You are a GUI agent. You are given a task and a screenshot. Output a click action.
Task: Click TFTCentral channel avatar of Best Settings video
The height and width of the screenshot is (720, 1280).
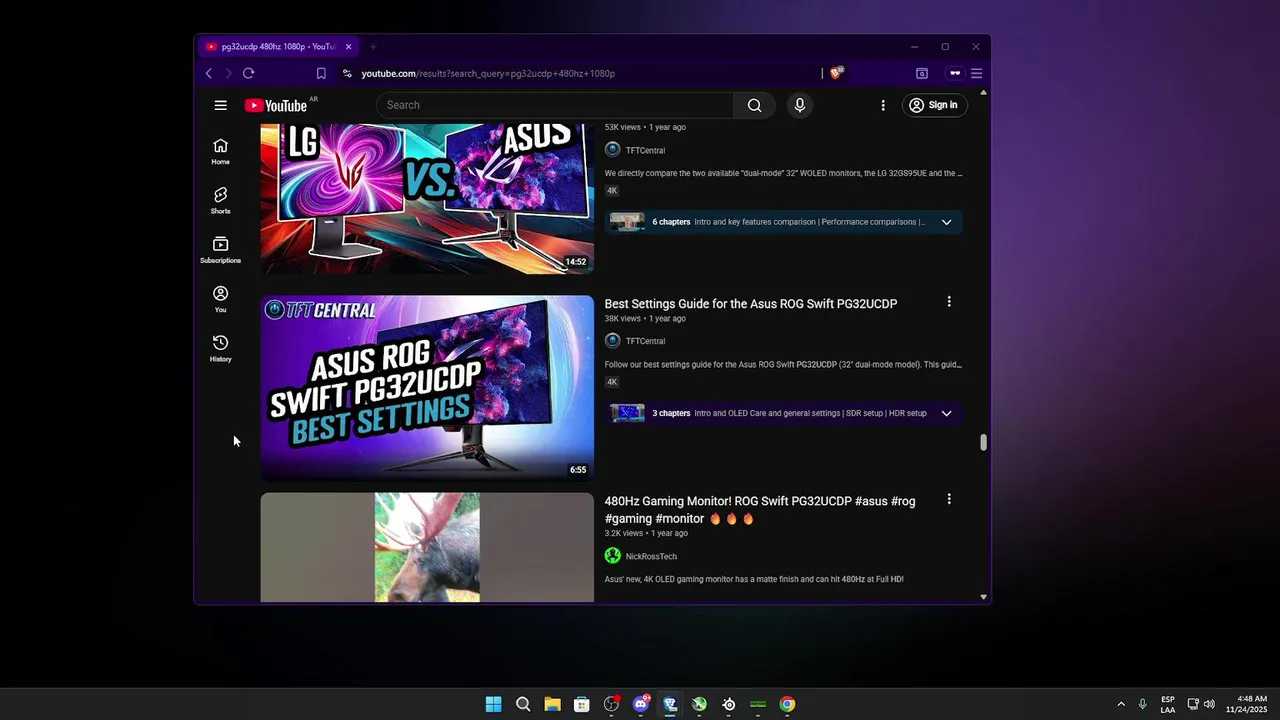[x=613, y=341]
